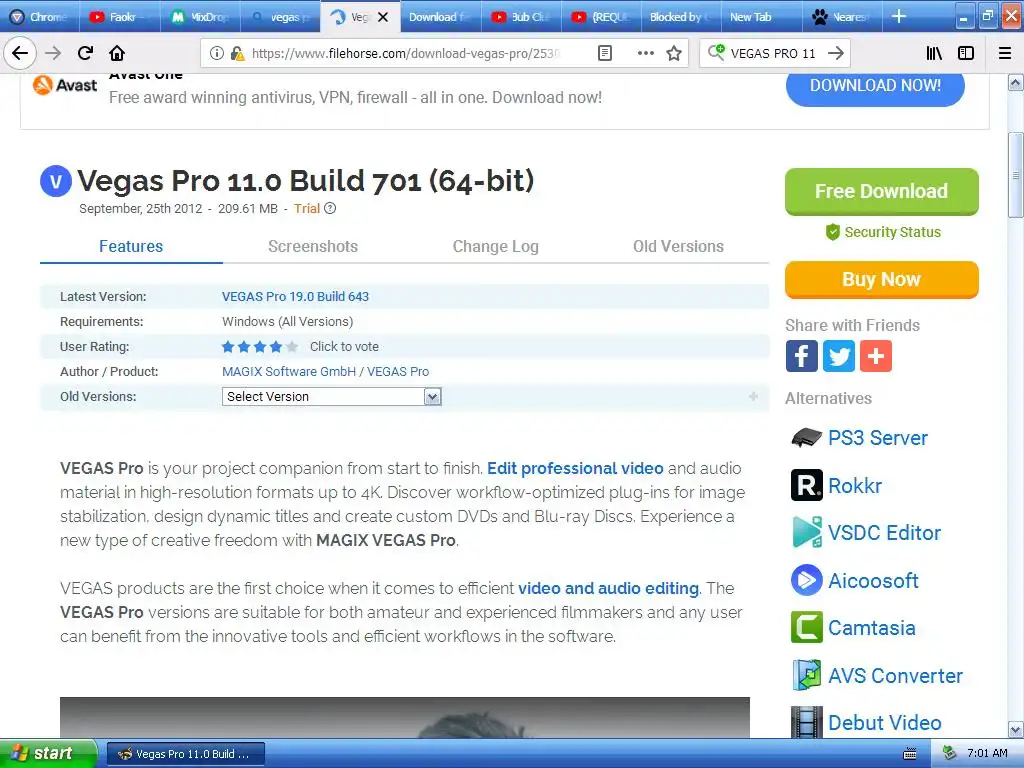The height and width of the screenshot is (768, 1024).
Task: Switch to the Download browser tab
Action: 440,17
